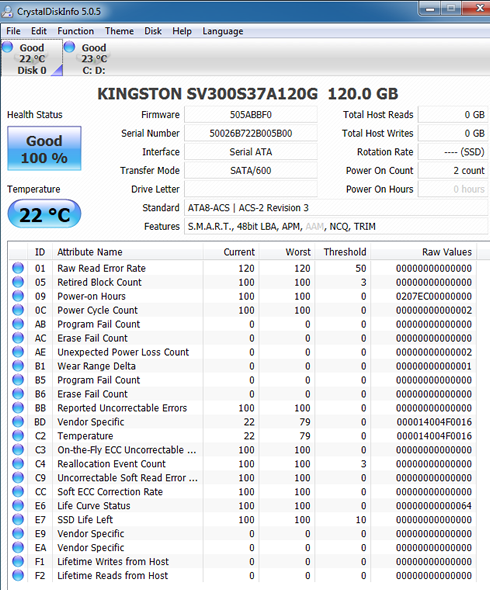
Task: Click blue status orb on C: D: tab
Action: (x=69, y=47)
